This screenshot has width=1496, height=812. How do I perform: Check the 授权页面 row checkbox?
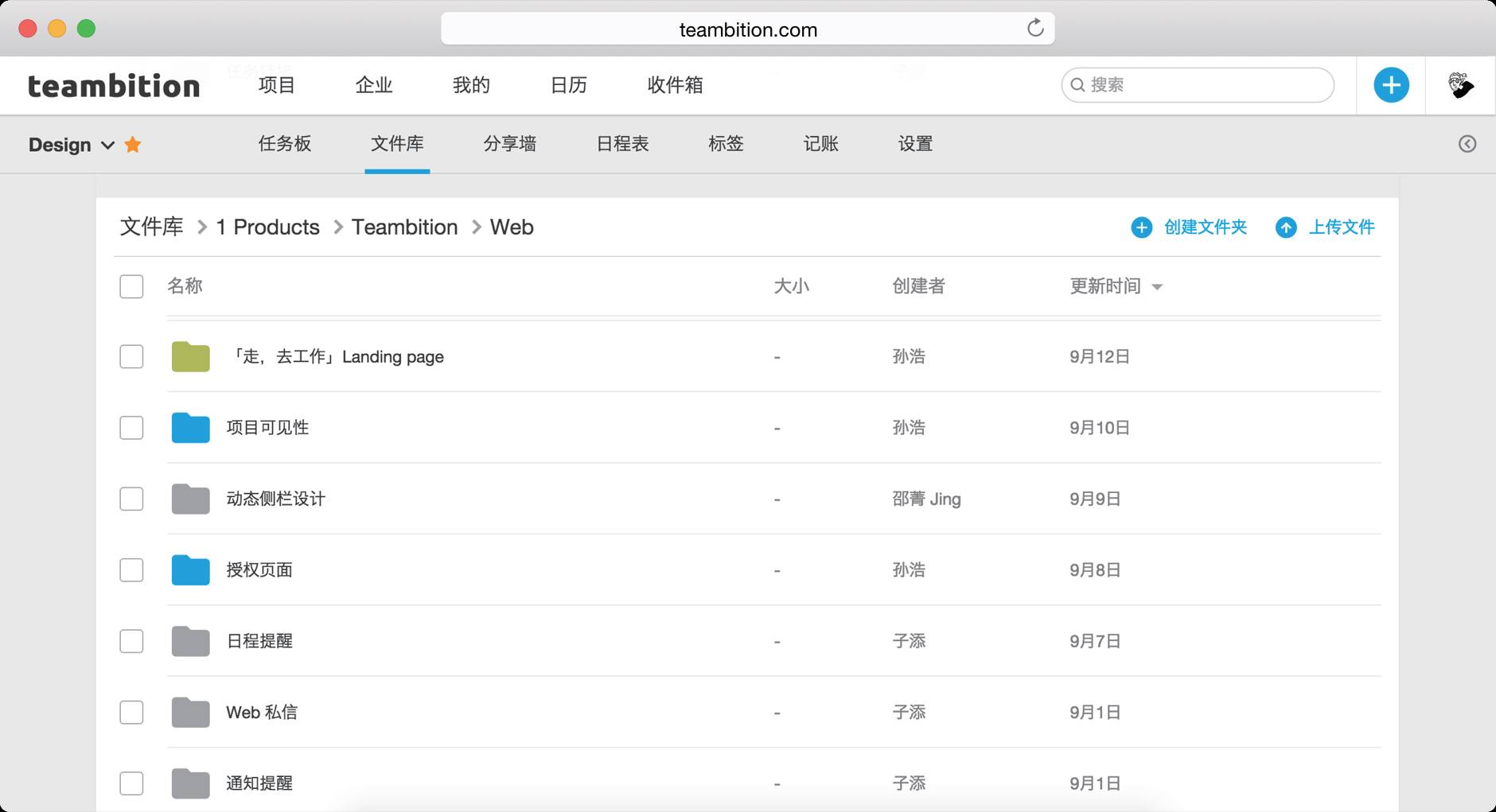(x=131, y=570)
